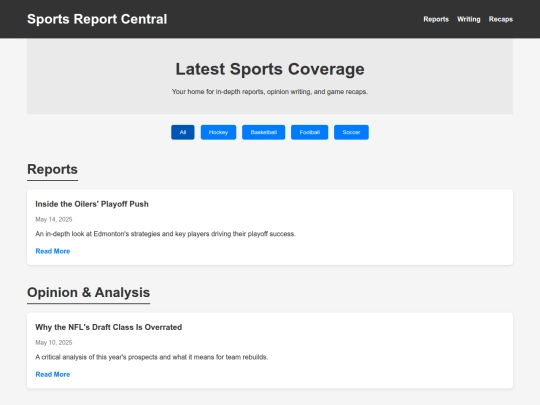540x405 pixels.
Task: Click the Why the NFL's Draft Class Is Overrated title
Action: tap(109, 327)
